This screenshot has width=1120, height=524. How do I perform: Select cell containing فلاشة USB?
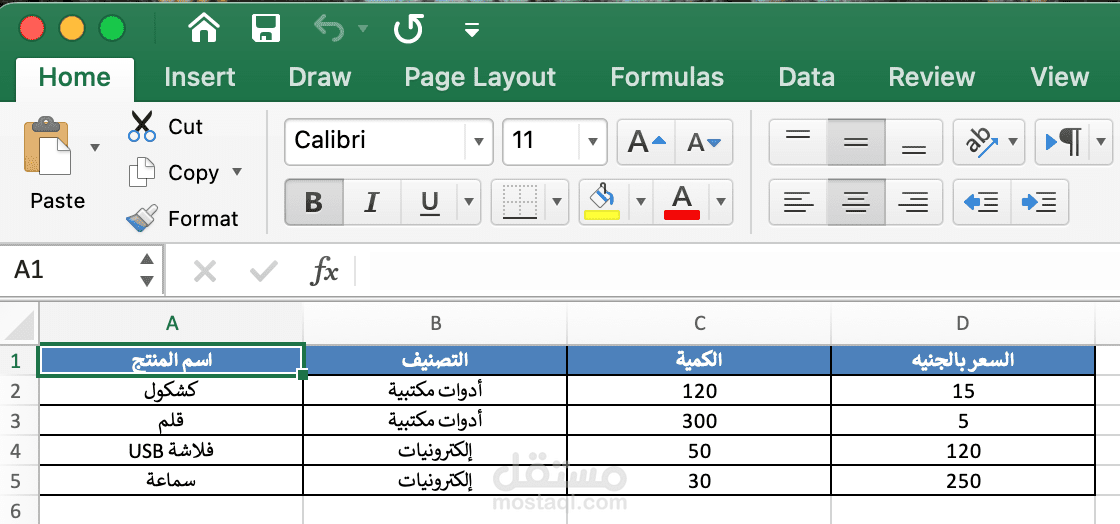(x=171, y=450)
